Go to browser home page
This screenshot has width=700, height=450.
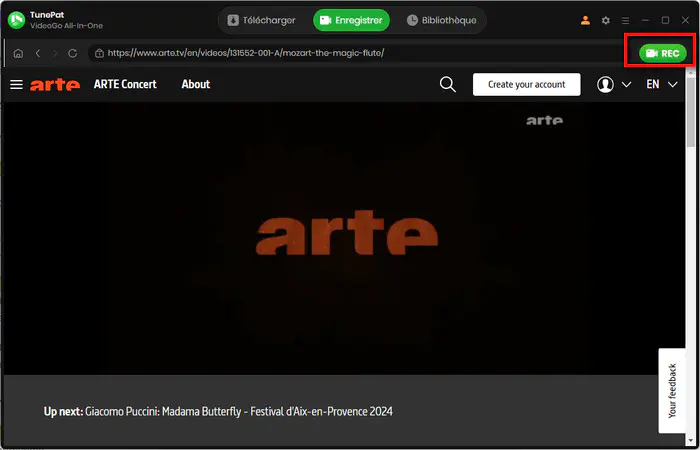click(x=18, y=54)
